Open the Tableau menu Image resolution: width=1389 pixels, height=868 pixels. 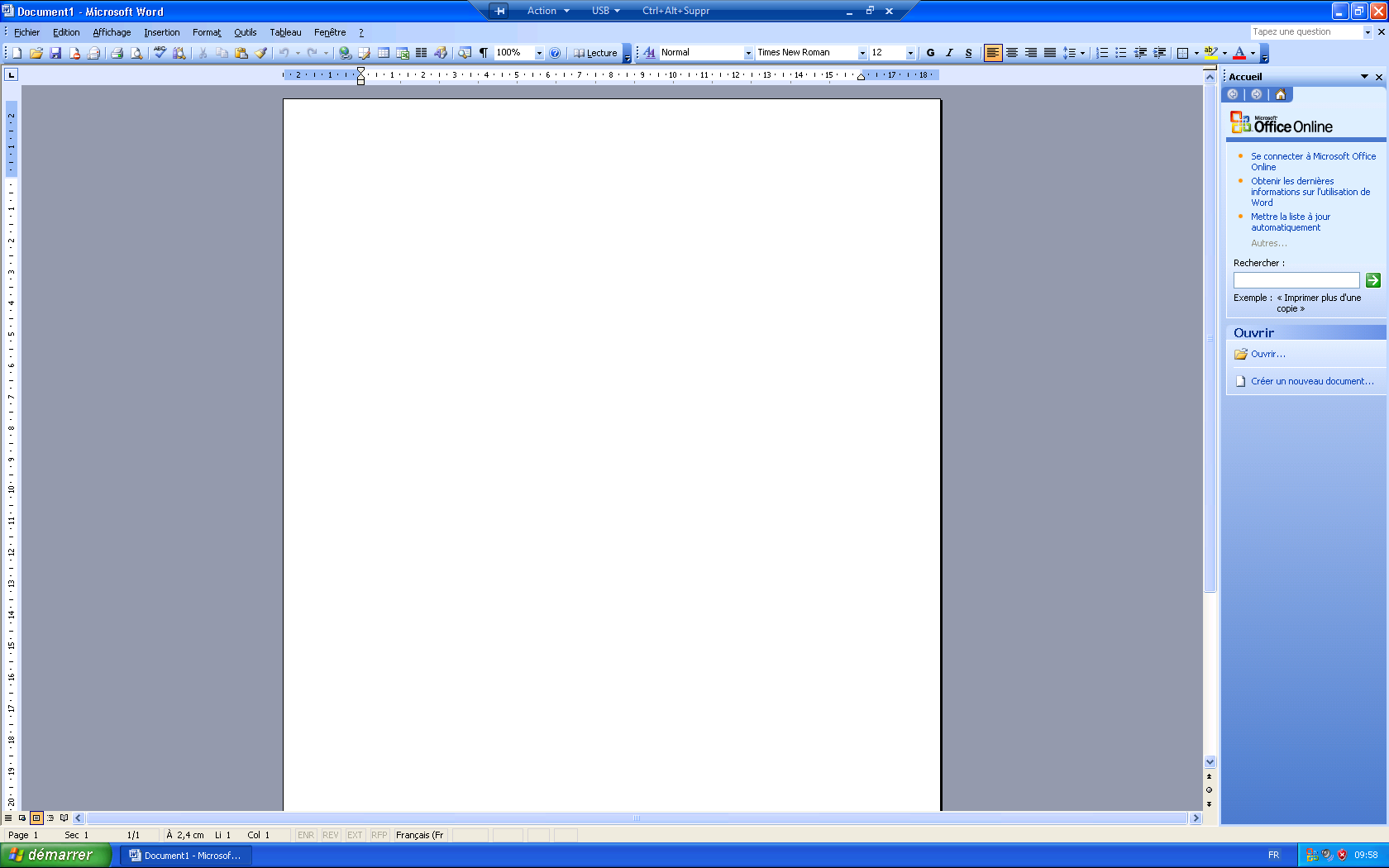point(285,32)
